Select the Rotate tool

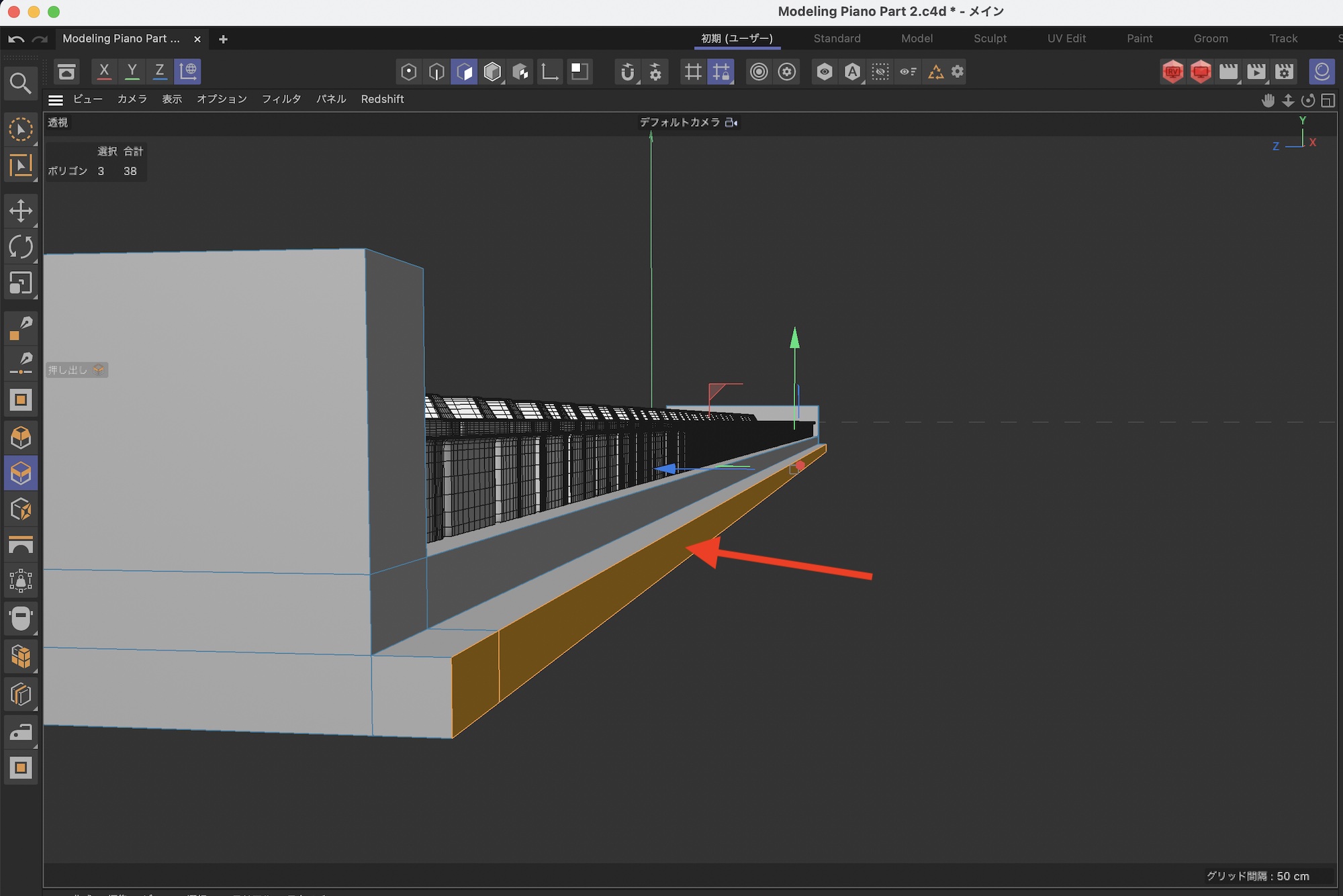click(x=20, y=247)
